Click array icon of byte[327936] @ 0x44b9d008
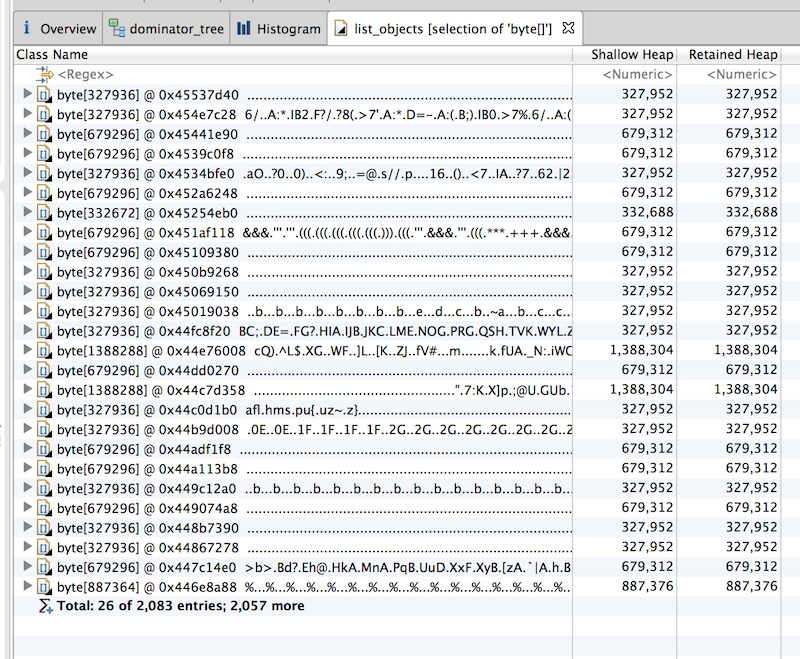The width and height of the screenshot is (800, 659). [x=44, y=429]
